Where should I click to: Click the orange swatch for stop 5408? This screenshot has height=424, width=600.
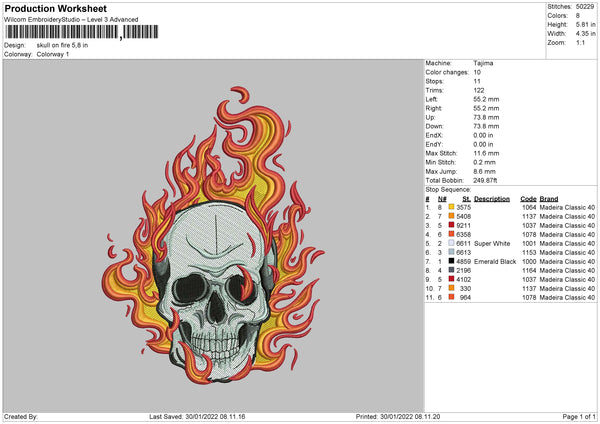[x=451, y=216]
